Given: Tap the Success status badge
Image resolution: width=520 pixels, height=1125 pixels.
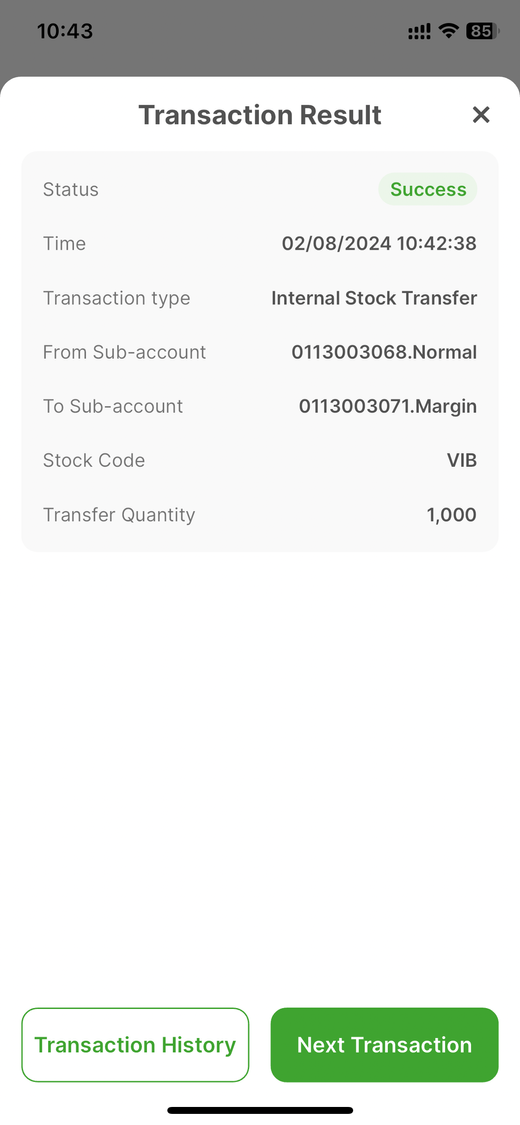Looking at the screenshot, I should (427, 189).
